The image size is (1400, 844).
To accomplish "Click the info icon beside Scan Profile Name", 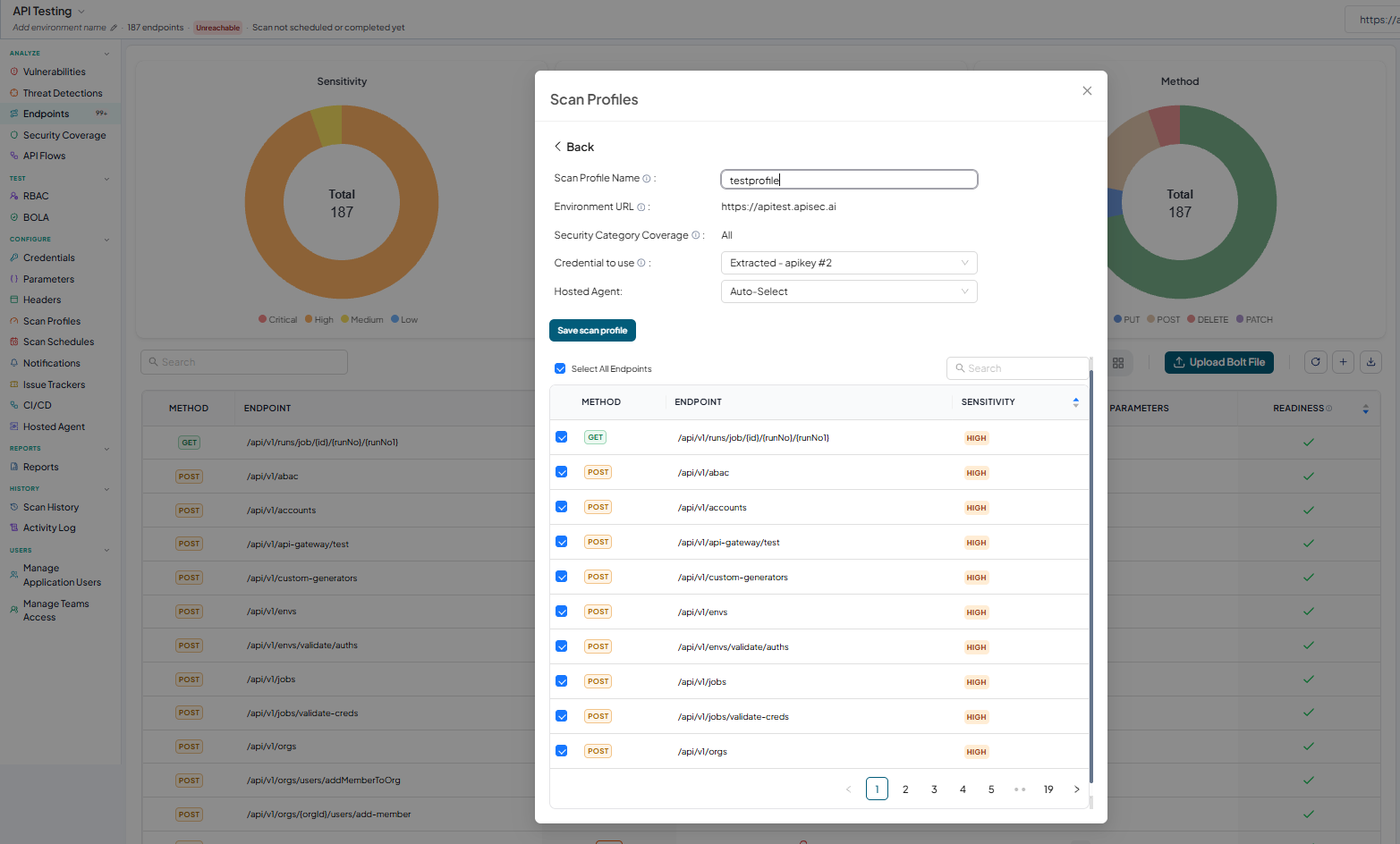I will pyautogui.click(x=647, y=179).
